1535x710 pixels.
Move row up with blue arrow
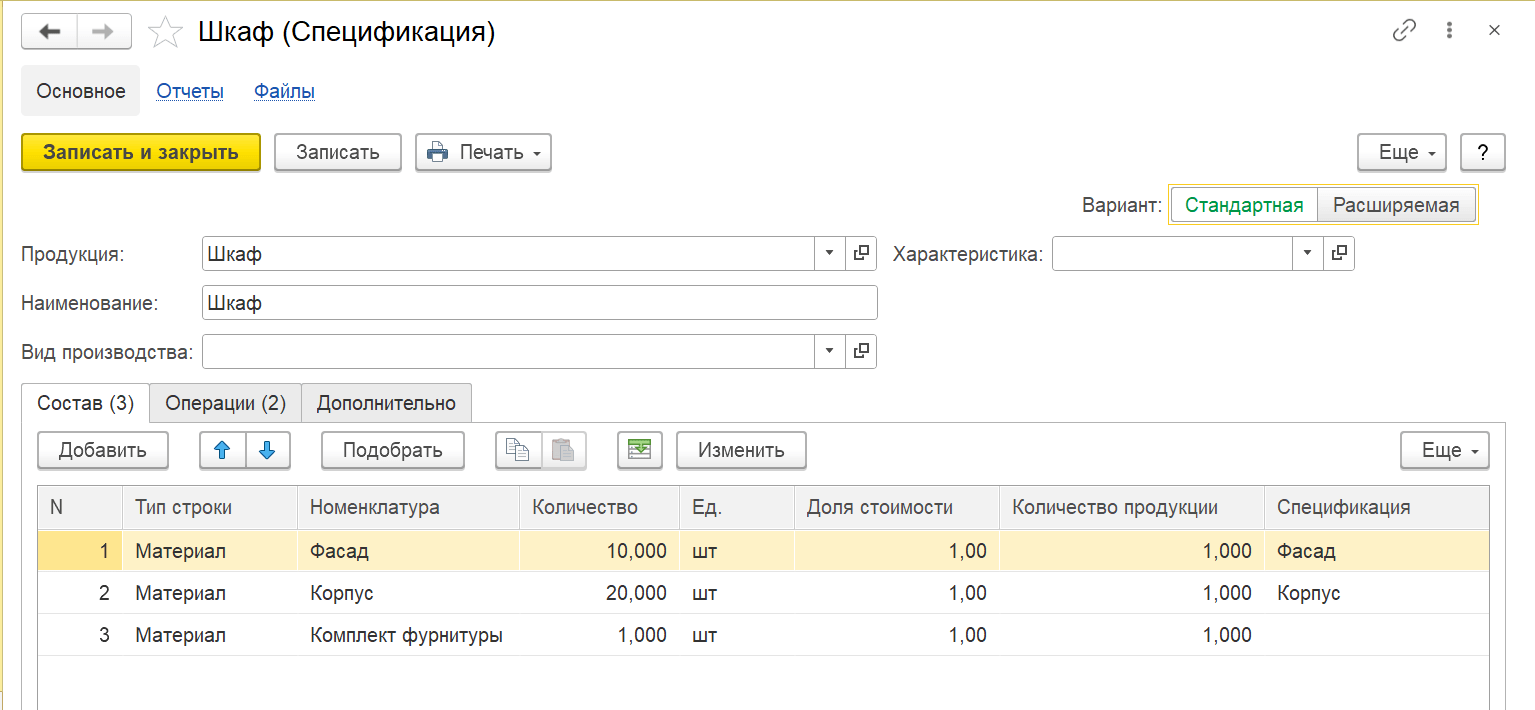tap(223, 450)
